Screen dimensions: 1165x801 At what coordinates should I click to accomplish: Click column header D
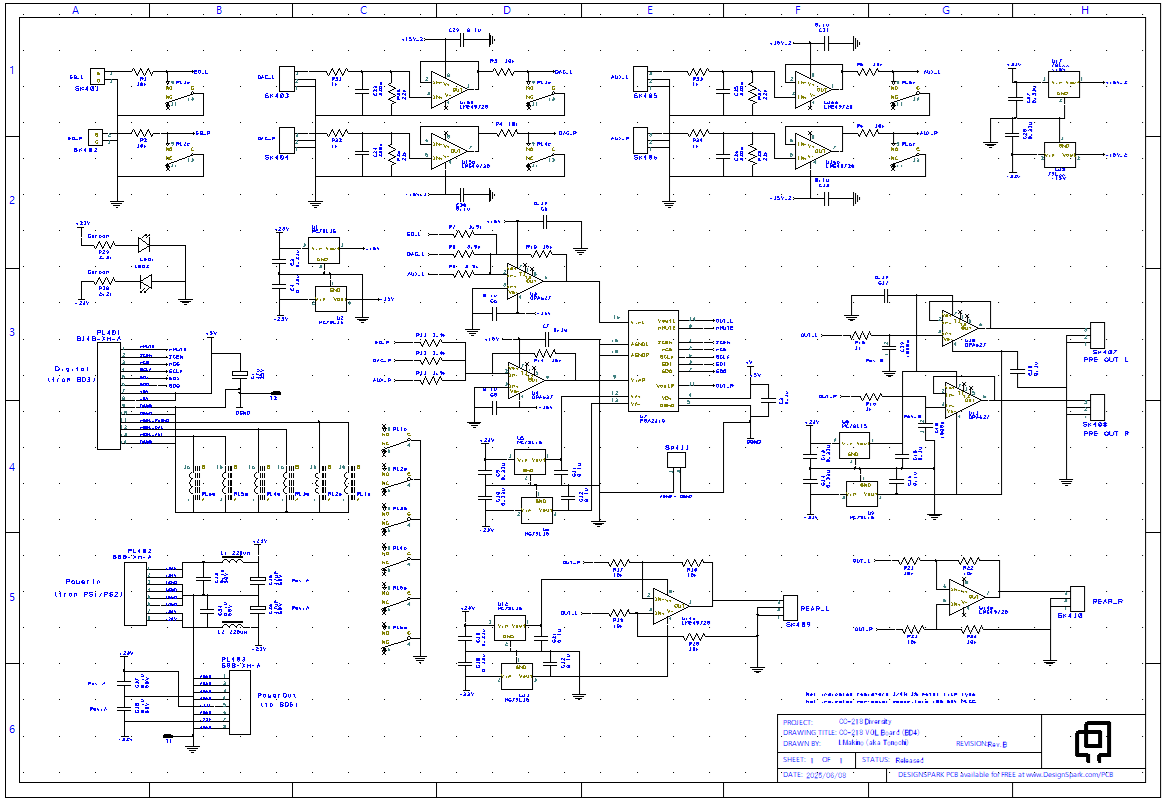(507, 10)
